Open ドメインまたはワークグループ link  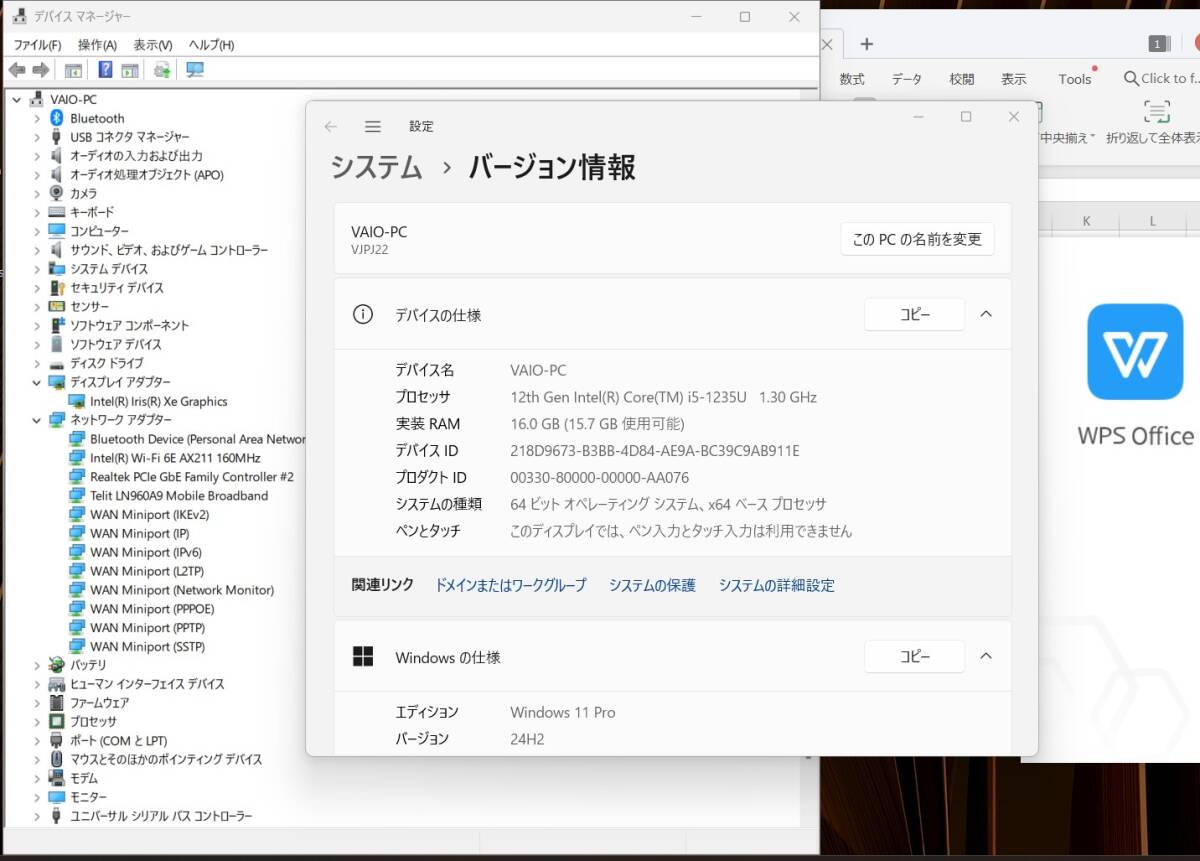[x=511, y=585]
